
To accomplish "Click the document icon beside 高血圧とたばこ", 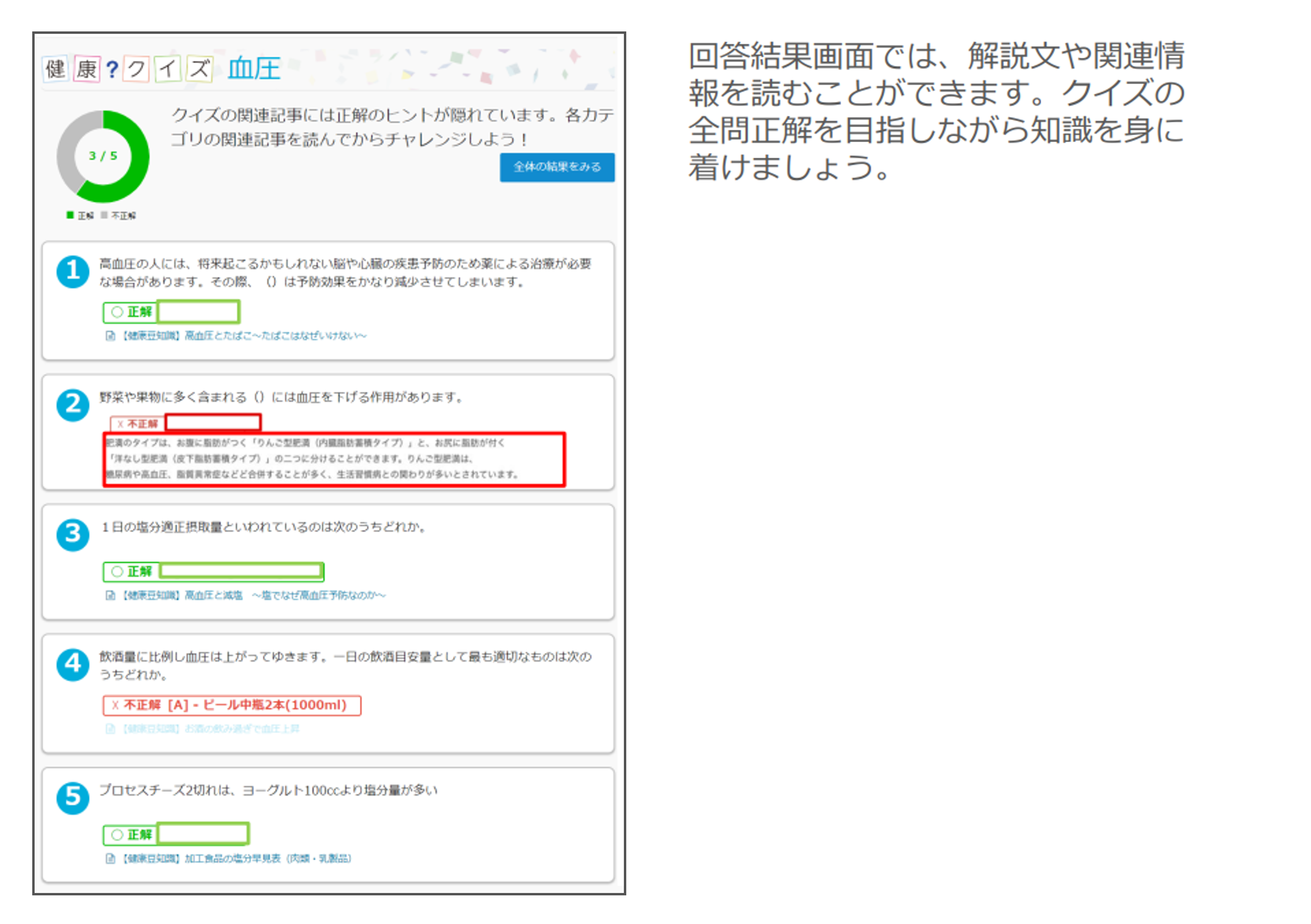I will point(110,336).
